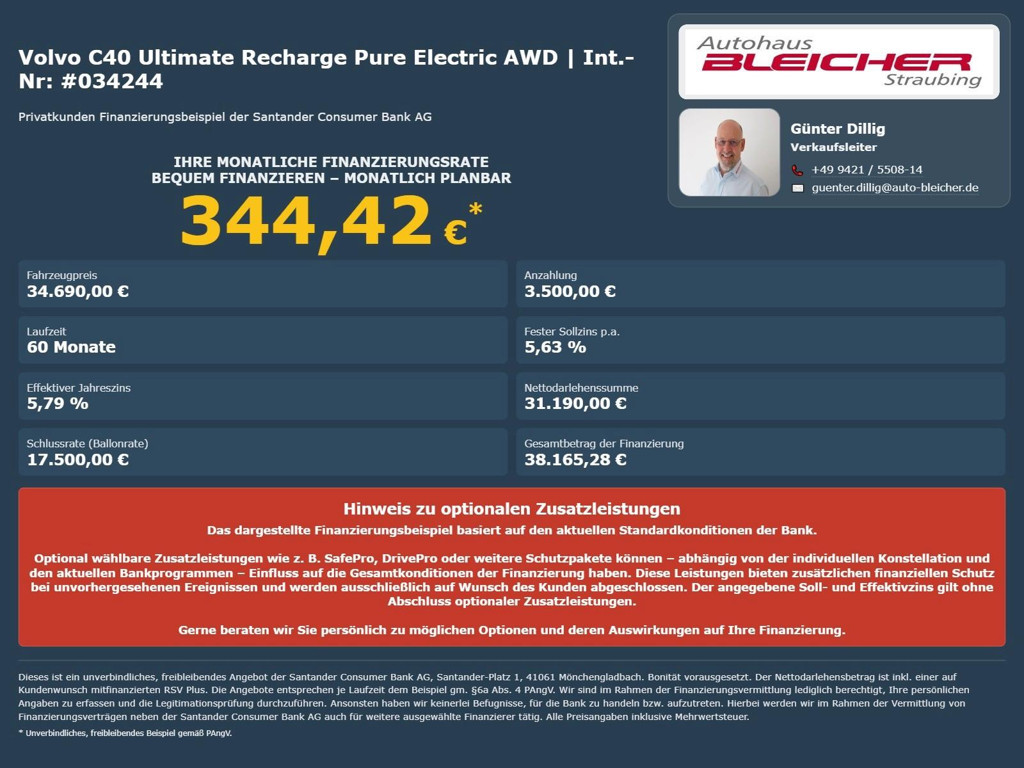Image resolution: width=1024 pixels, height=768 pixels.
Task: Select the Fahrzeugpreis 34.690,00 € field
Action: coord(262,284)
